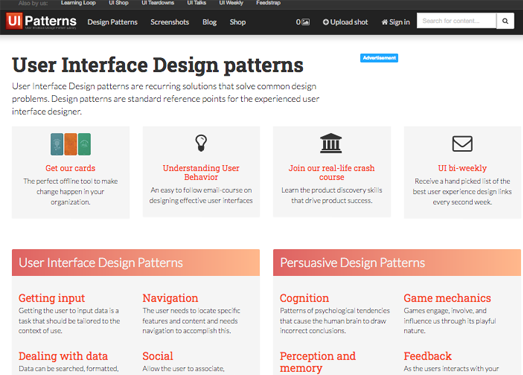Click text 'Games engage, involve, and'
The height and width of the screenshot is (375, 523).
point(445,311)
